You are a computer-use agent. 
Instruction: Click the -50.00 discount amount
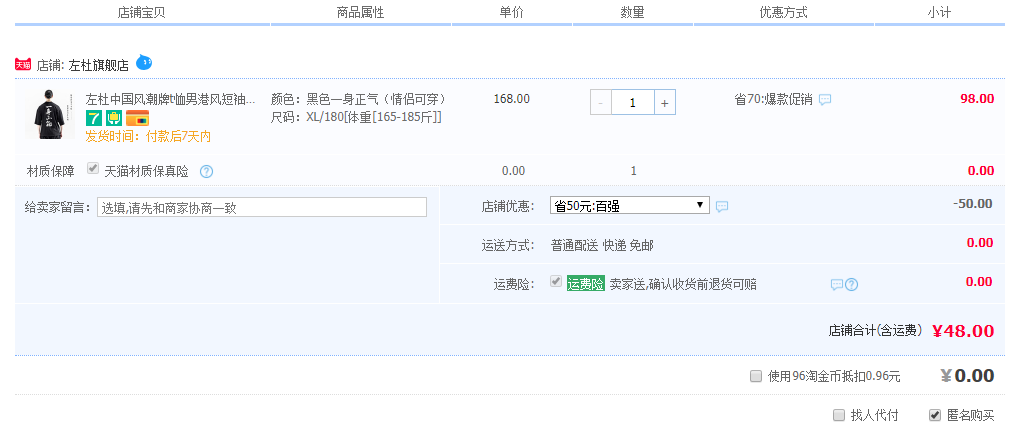(973, 204)
